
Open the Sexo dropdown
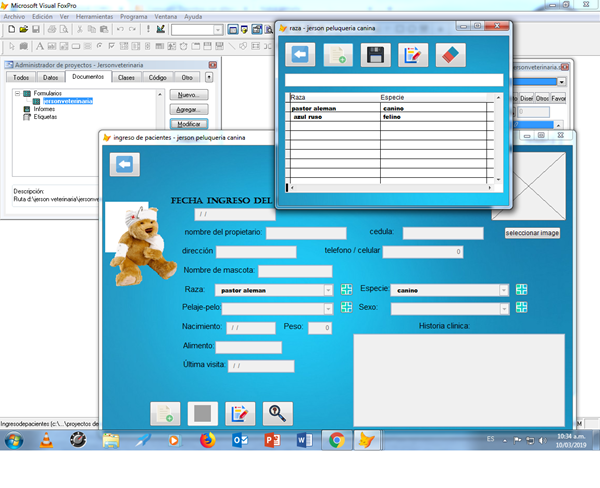[x=504, y=308]
